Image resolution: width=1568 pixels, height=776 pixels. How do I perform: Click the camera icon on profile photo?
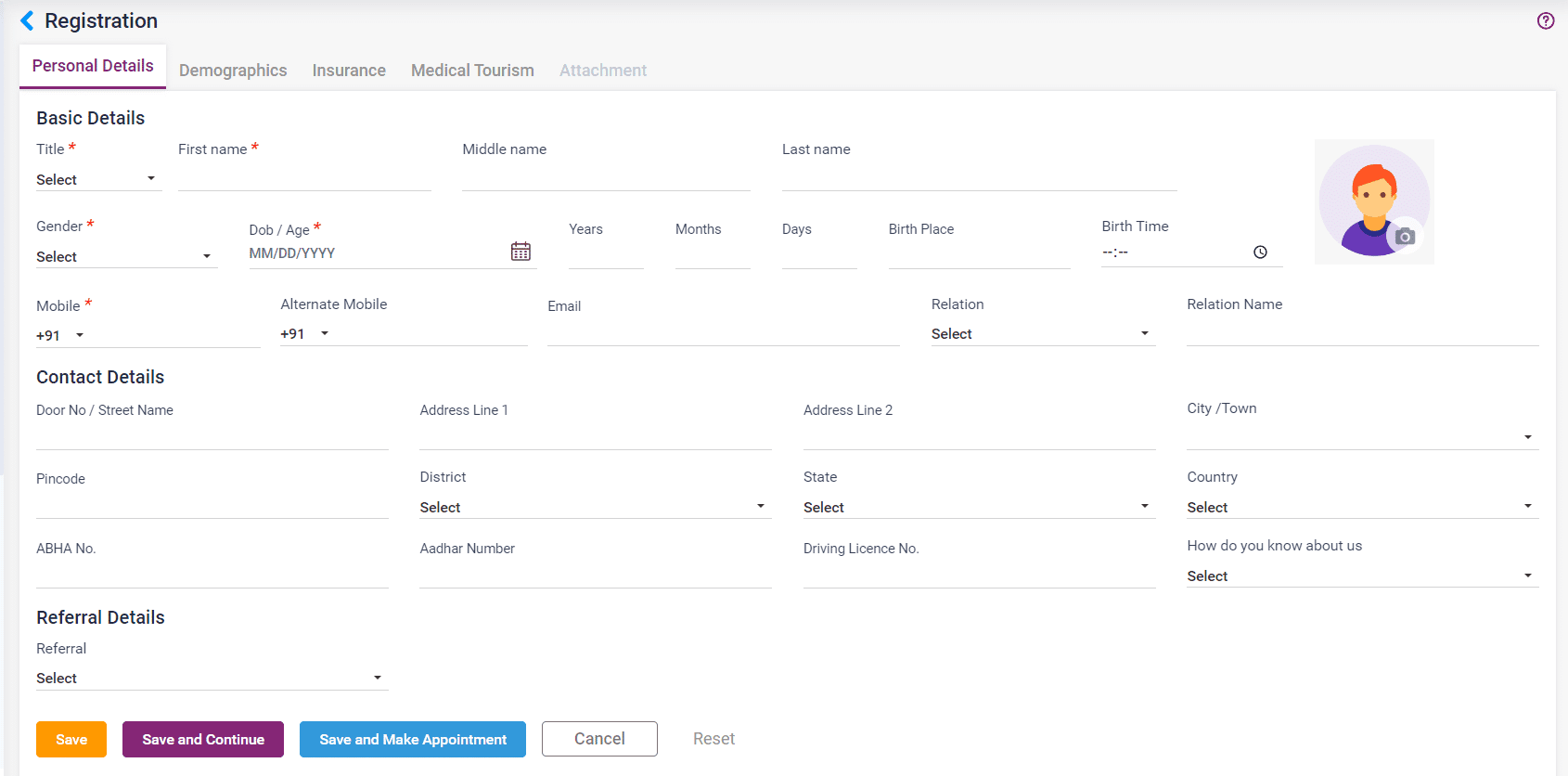[x=1405, y=237]
